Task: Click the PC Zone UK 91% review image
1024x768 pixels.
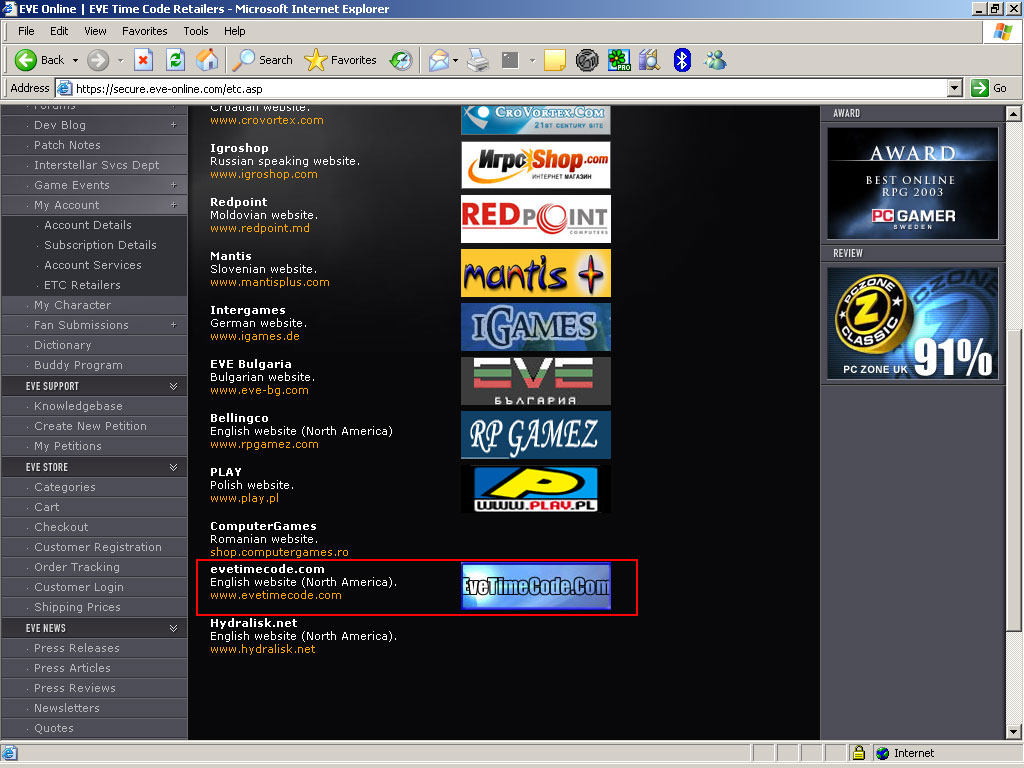Action: 912,323
